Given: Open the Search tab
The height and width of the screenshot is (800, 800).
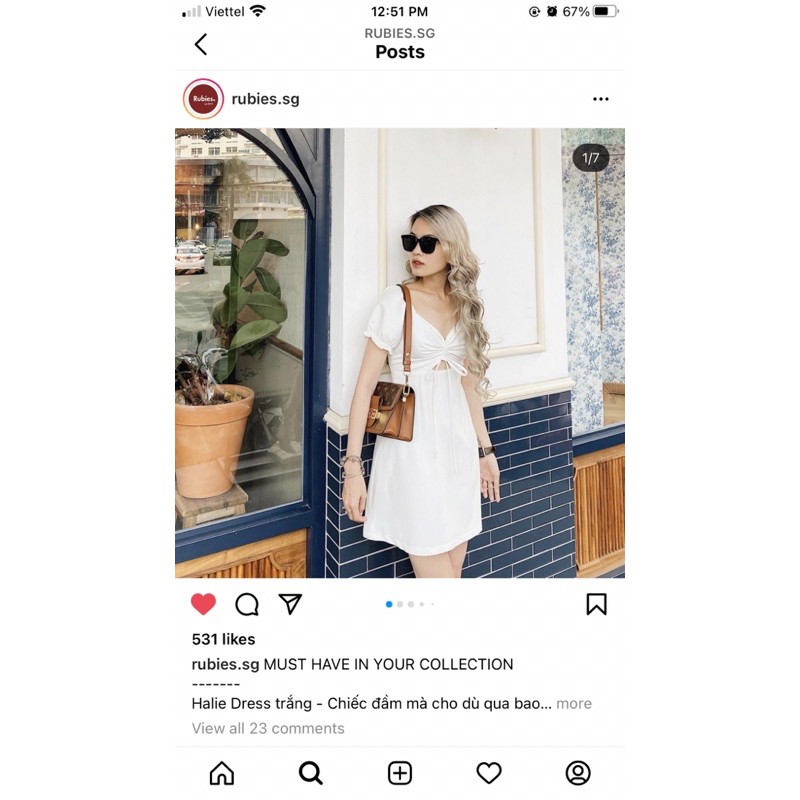Looking at the screenshot, I should click(311, 772).
